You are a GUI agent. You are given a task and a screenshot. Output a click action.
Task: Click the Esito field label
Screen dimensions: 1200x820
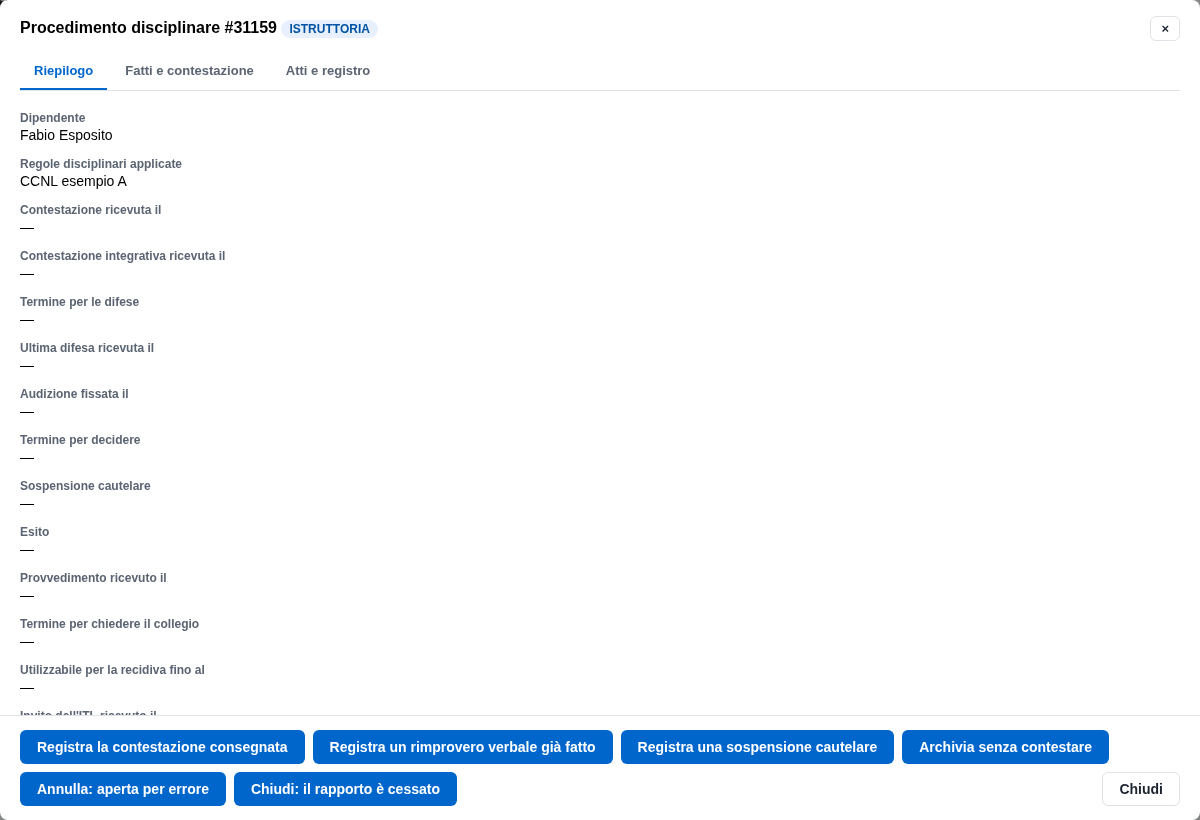(x=34, y=532)
